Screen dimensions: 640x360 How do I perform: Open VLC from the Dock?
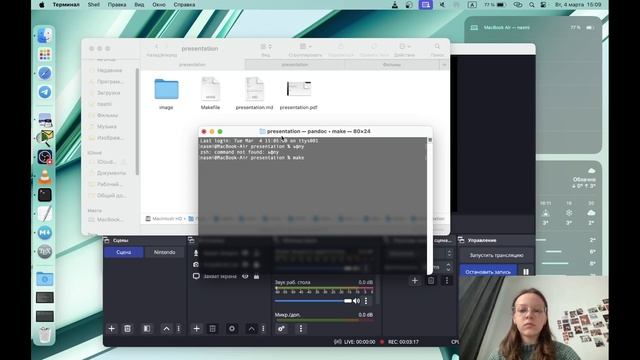point(45,176)
